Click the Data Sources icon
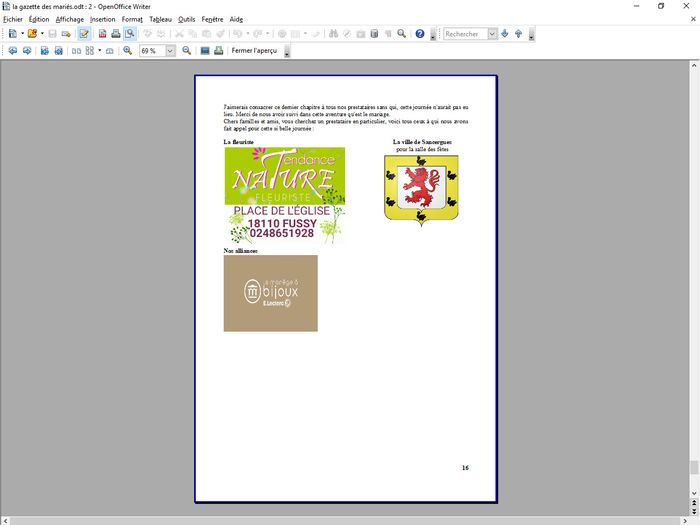The height and width of the screenshot is (525, 700). click(375, 33)
